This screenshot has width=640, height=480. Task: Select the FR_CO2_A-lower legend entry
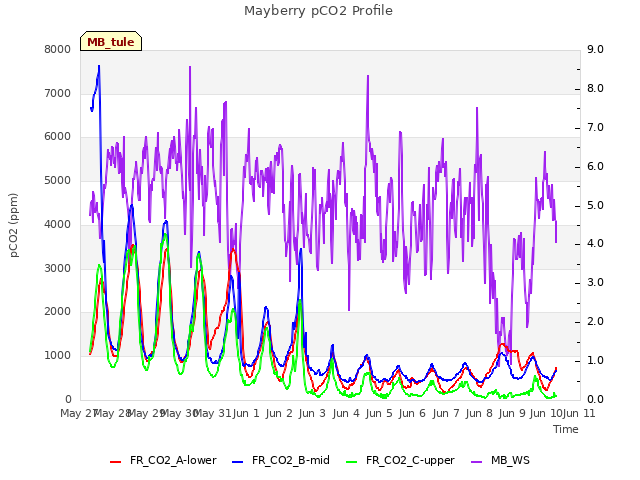163,460
